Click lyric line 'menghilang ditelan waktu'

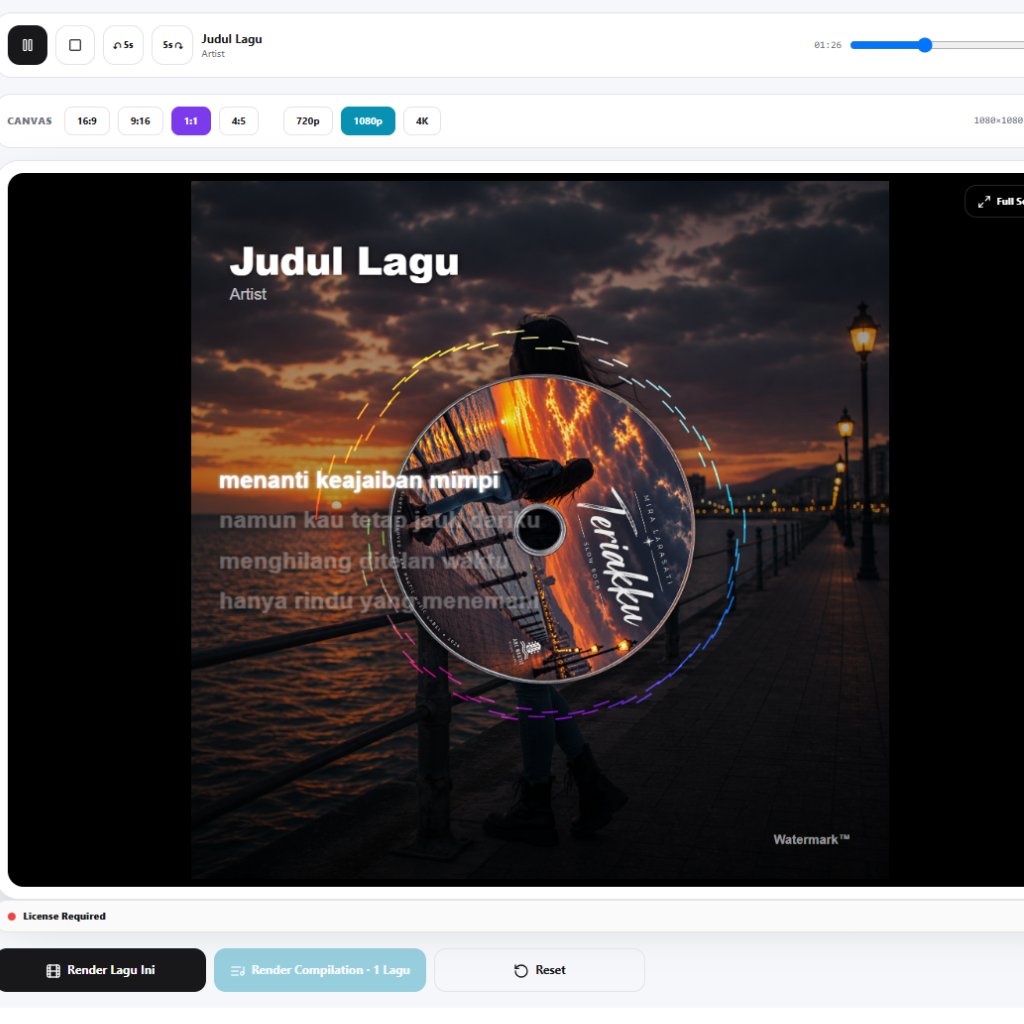click(x=364, y=561)
